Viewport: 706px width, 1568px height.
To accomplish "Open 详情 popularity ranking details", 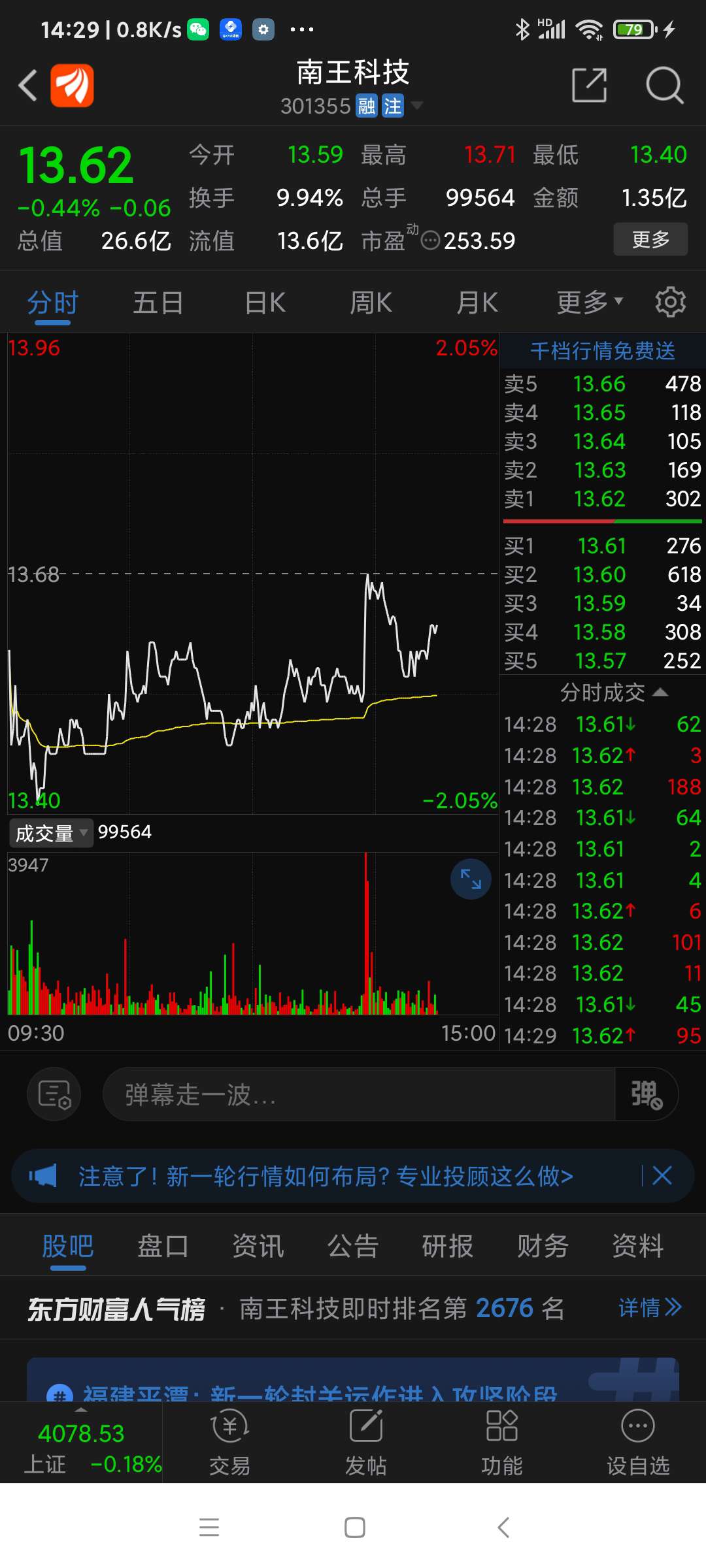I will pos(650,1307).
